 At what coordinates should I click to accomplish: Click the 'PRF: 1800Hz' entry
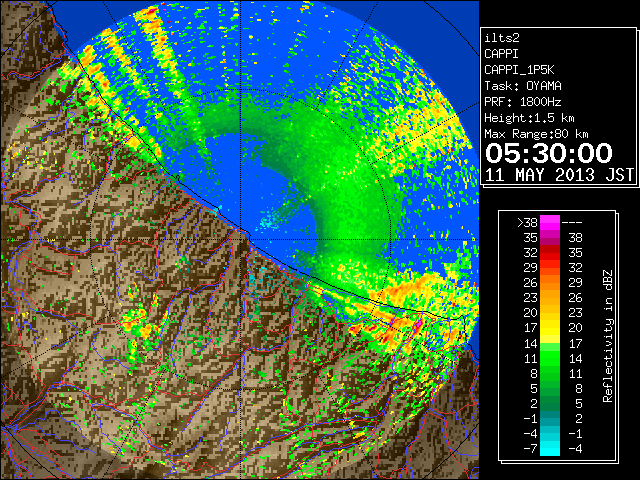(523, 102)
